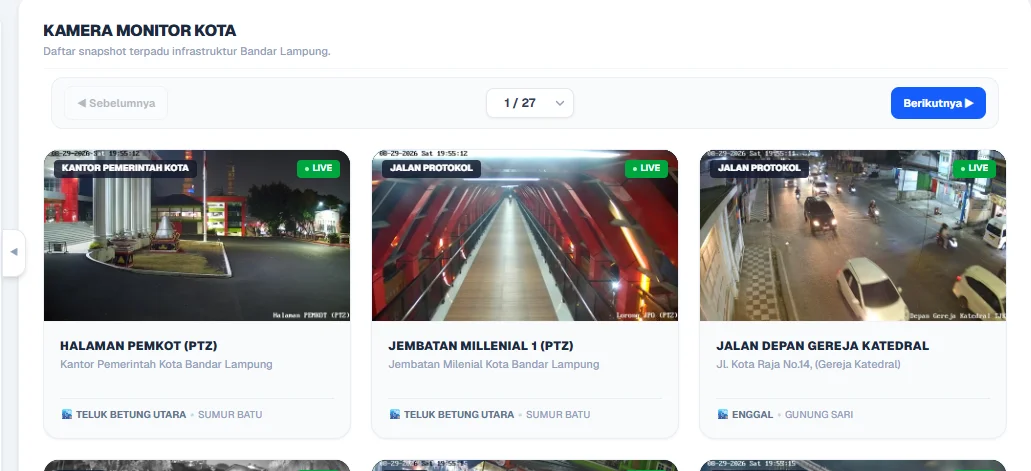
Task: Select TELUK BETUNG UTARA on Jembatan Millenial card
Action: [x=459, y=415]
